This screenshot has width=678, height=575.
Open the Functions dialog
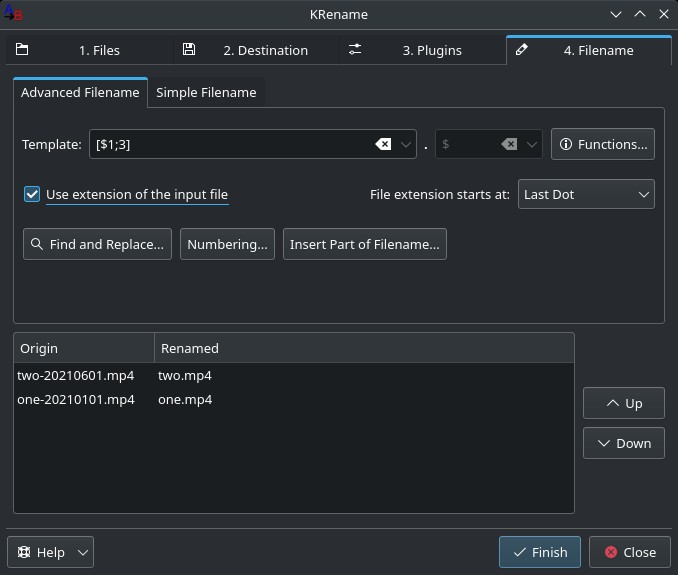603,144
